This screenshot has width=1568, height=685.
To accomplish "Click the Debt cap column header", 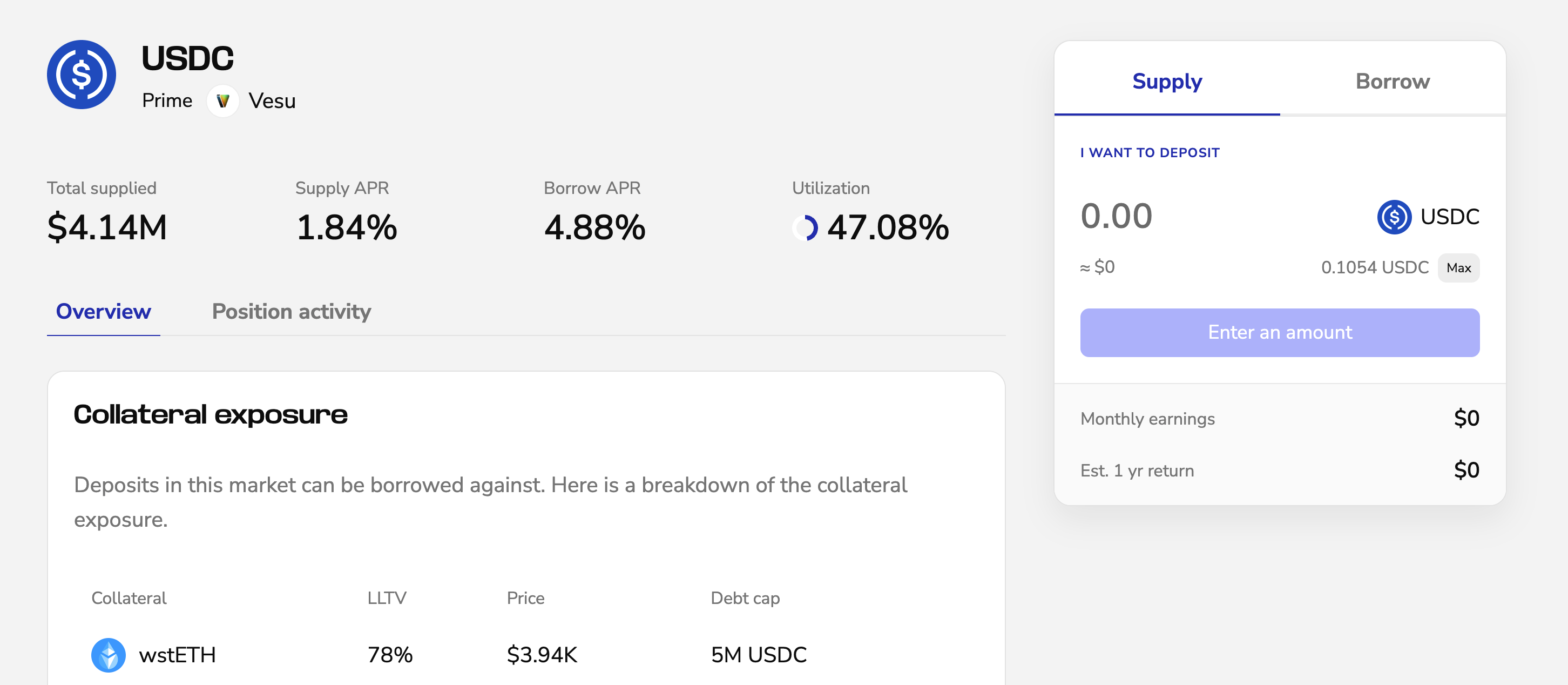I will [745, 598].
